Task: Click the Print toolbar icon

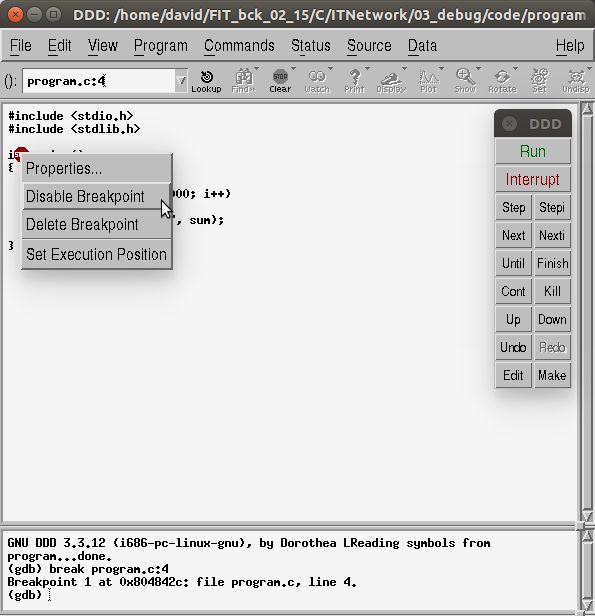Action: [x=354, y=81]
